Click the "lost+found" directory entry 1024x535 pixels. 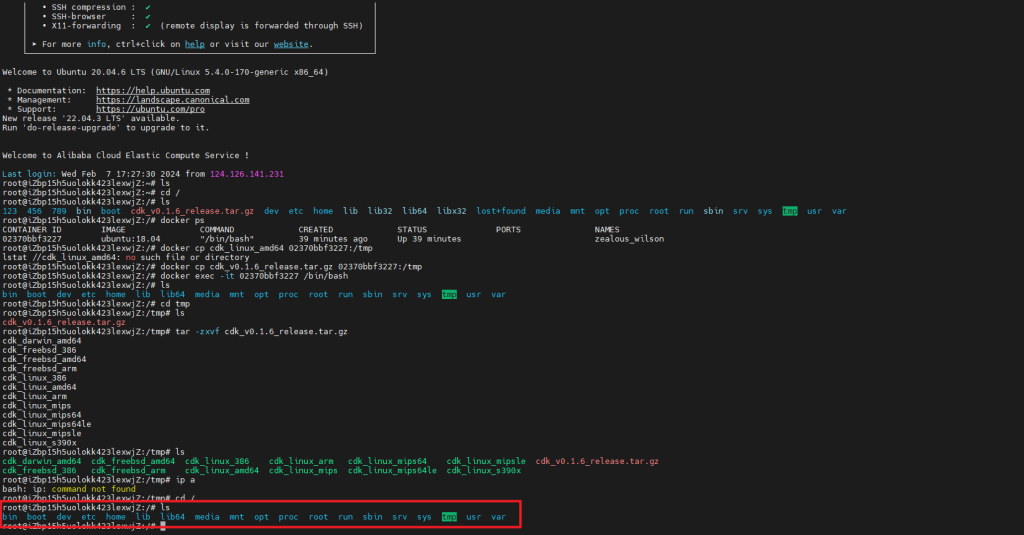click(501, 211)
